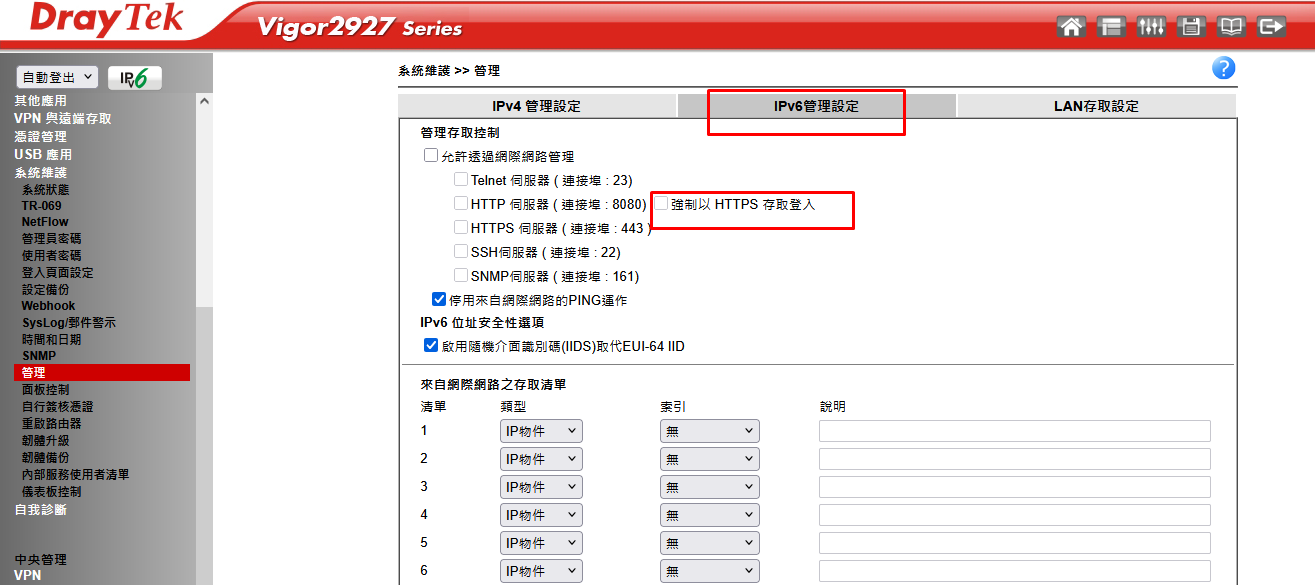Screen dimensions: 1315x585
Task: Click the 說明 text field for row 2
Action: tap(1014, 459)
